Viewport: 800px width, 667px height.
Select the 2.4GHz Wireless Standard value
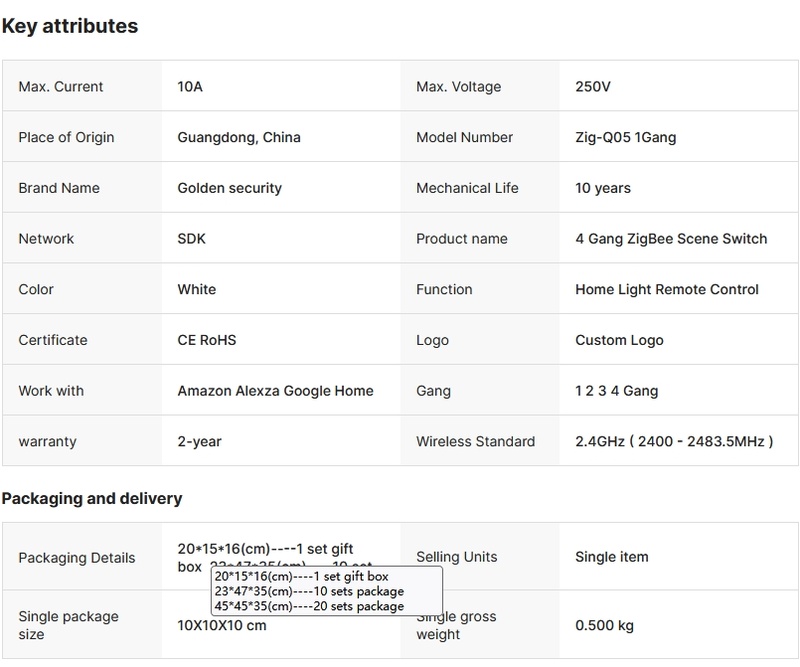click(673, 441)
